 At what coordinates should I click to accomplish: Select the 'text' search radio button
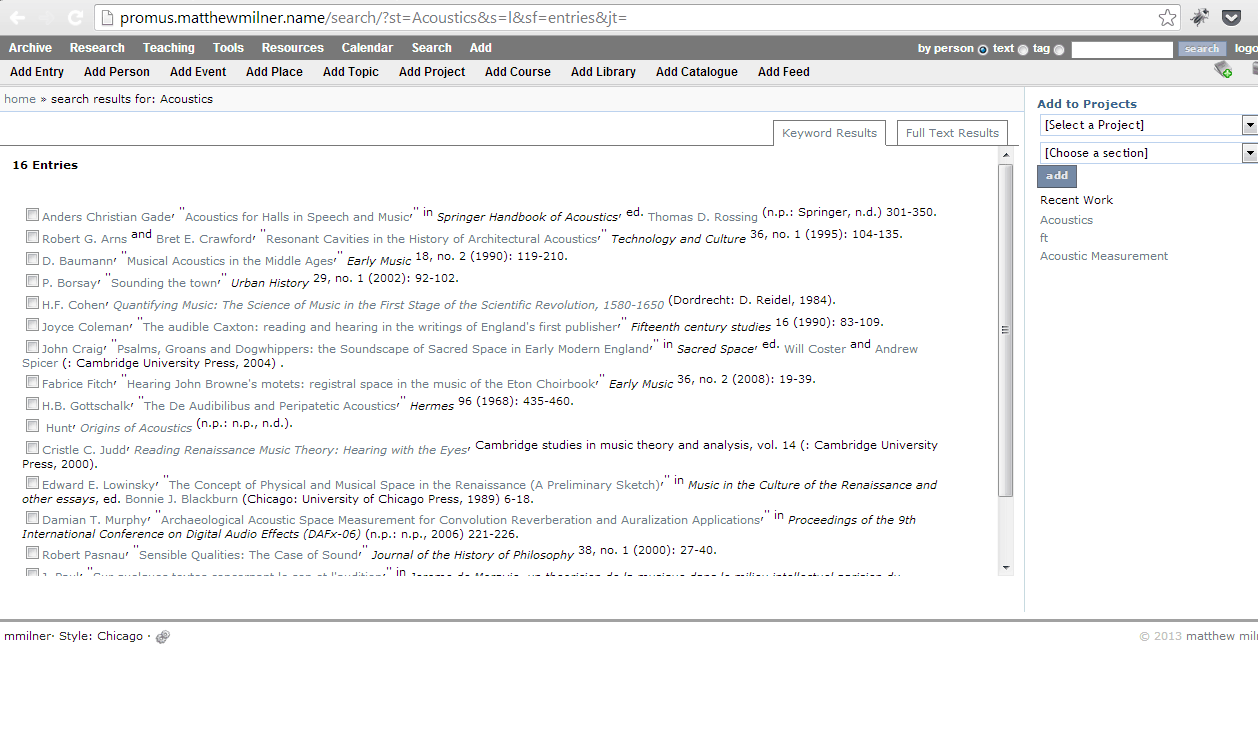click(1023, 49)
